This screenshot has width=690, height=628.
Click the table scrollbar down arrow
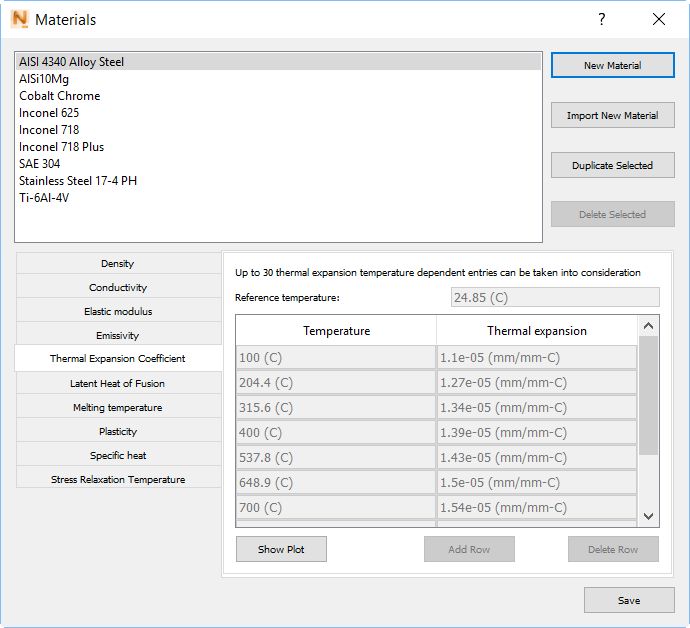pyautogui.click(x=648, y=516)
